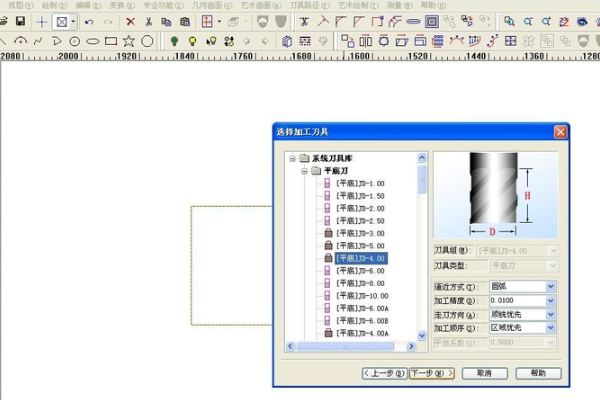Click the undo arrow icon
600x400 pixels.
coord(88,21)
